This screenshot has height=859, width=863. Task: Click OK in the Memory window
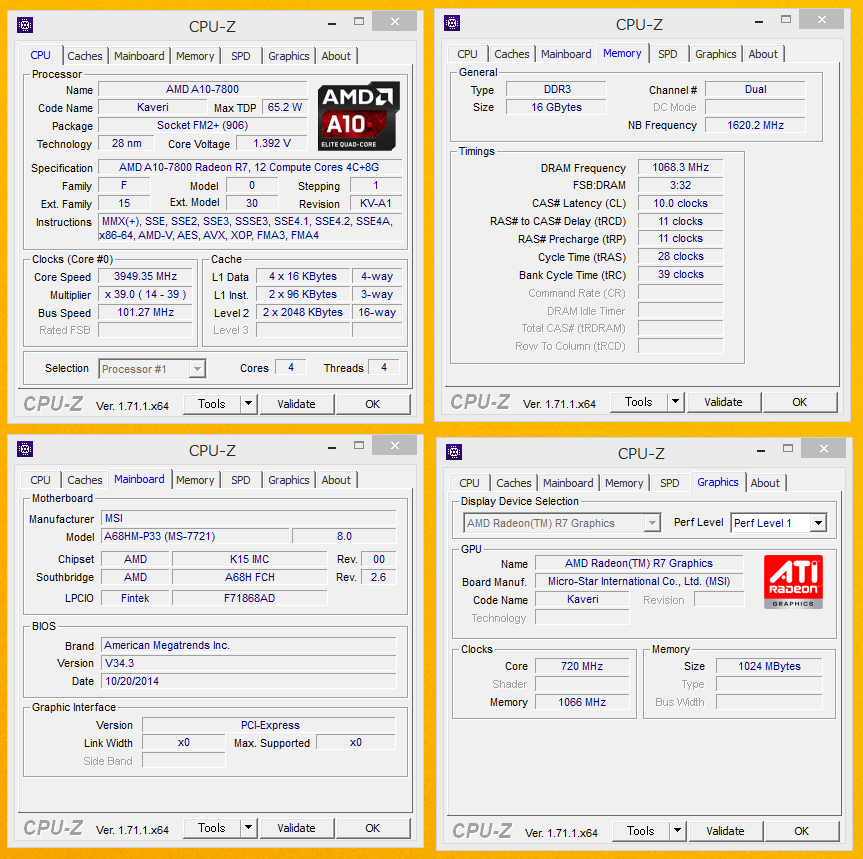tap(800, 402)
